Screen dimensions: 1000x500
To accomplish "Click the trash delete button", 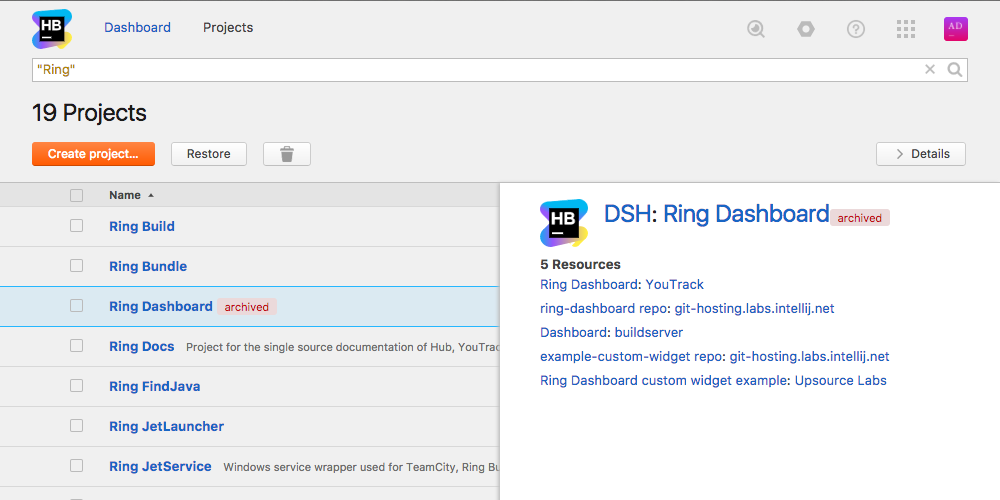I will pos(287,154).
